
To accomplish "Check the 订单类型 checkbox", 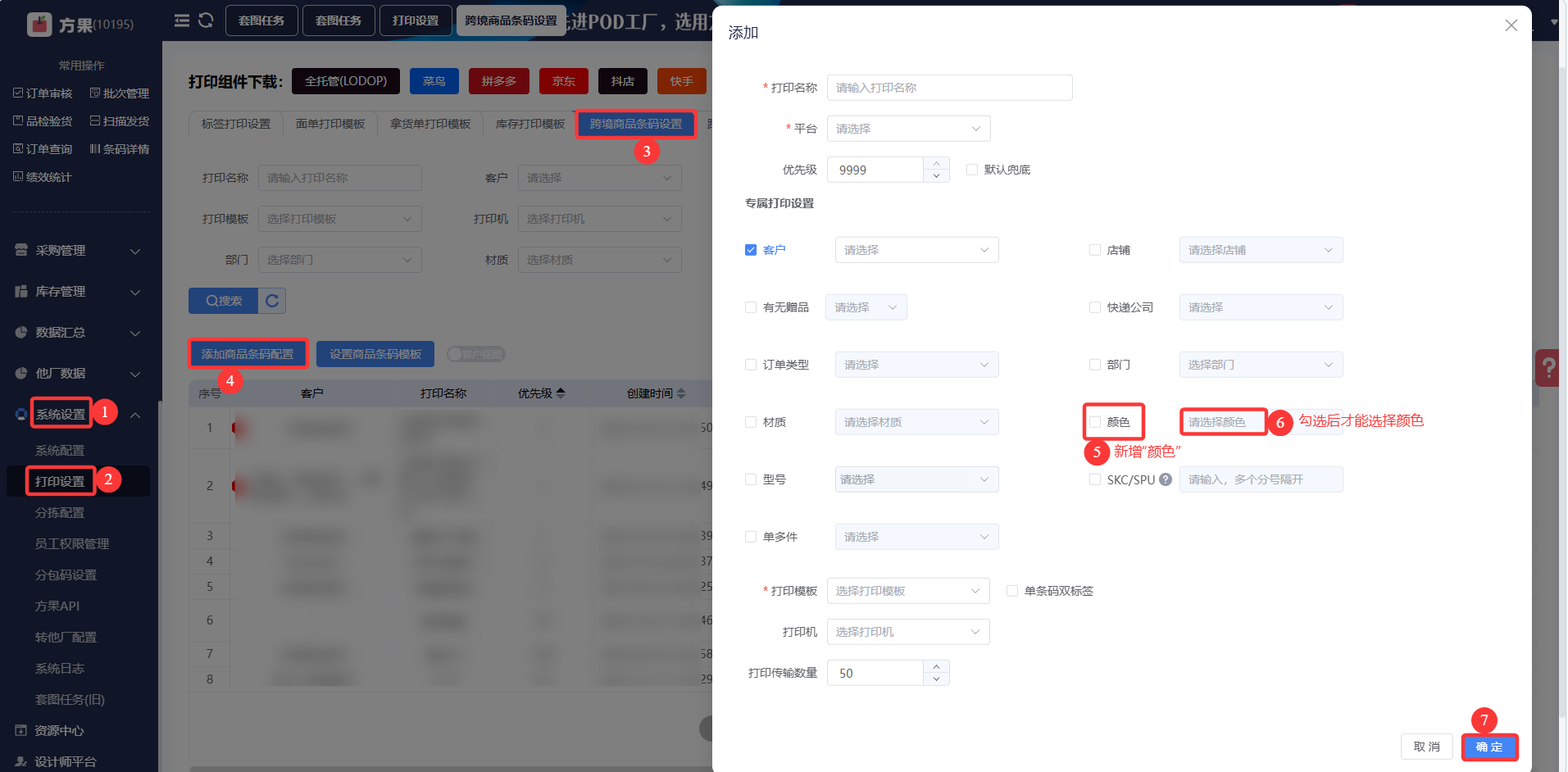I will coord(751,365).
